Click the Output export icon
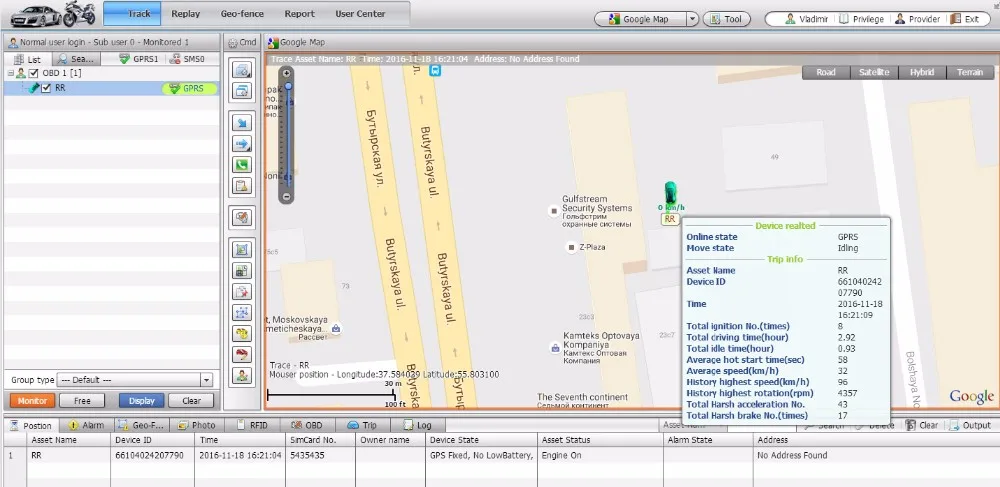This screenshot has height=487, width=1000. click(x=954, y=425)
